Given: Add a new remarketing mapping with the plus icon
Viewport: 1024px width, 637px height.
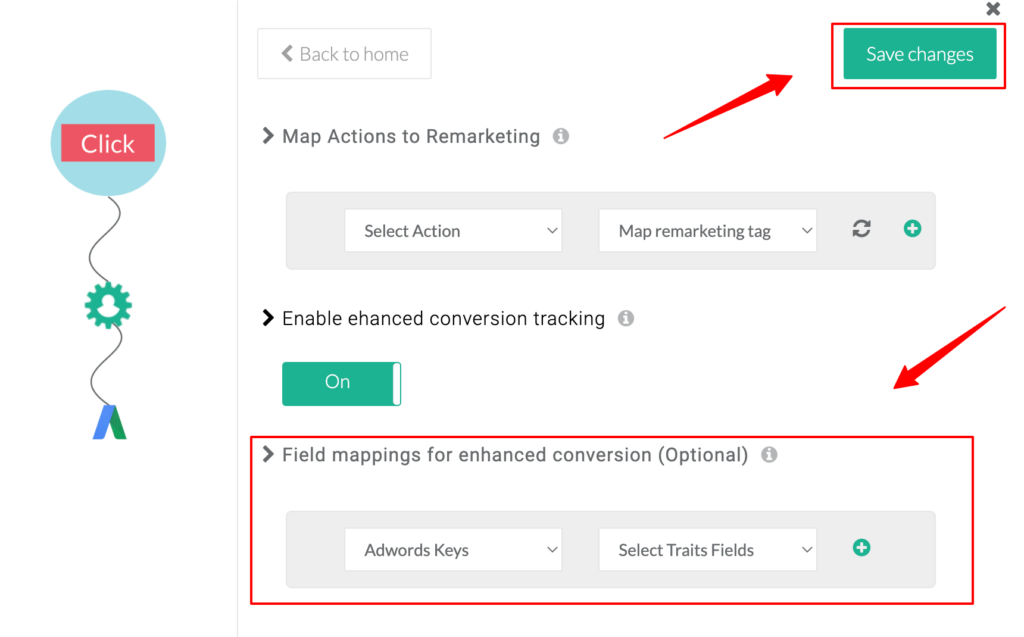Looking at the screenshot, I should (x=912, y=228).
